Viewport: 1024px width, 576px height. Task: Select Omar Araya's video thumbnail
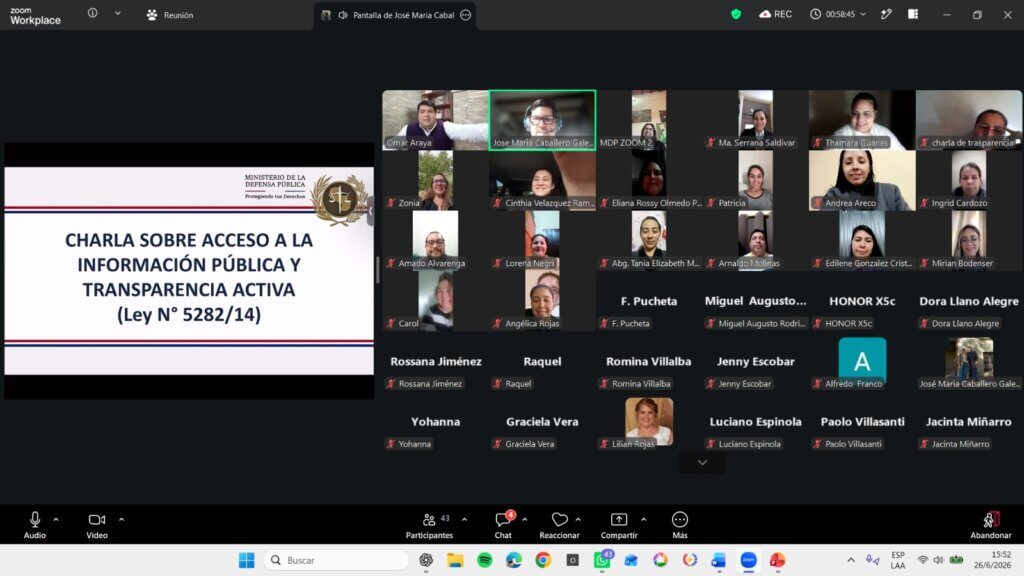click(435, 120)
